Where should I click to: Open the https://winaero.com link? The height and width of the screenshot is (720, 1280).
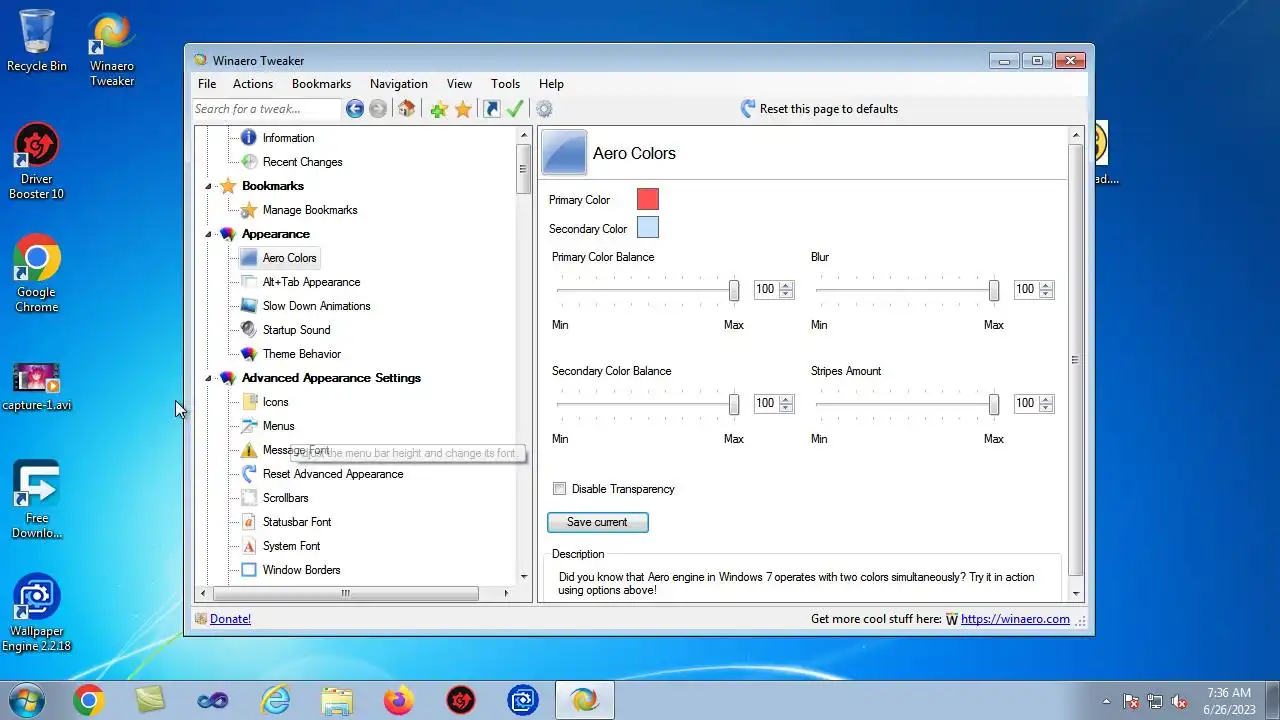pos(1015,619)
